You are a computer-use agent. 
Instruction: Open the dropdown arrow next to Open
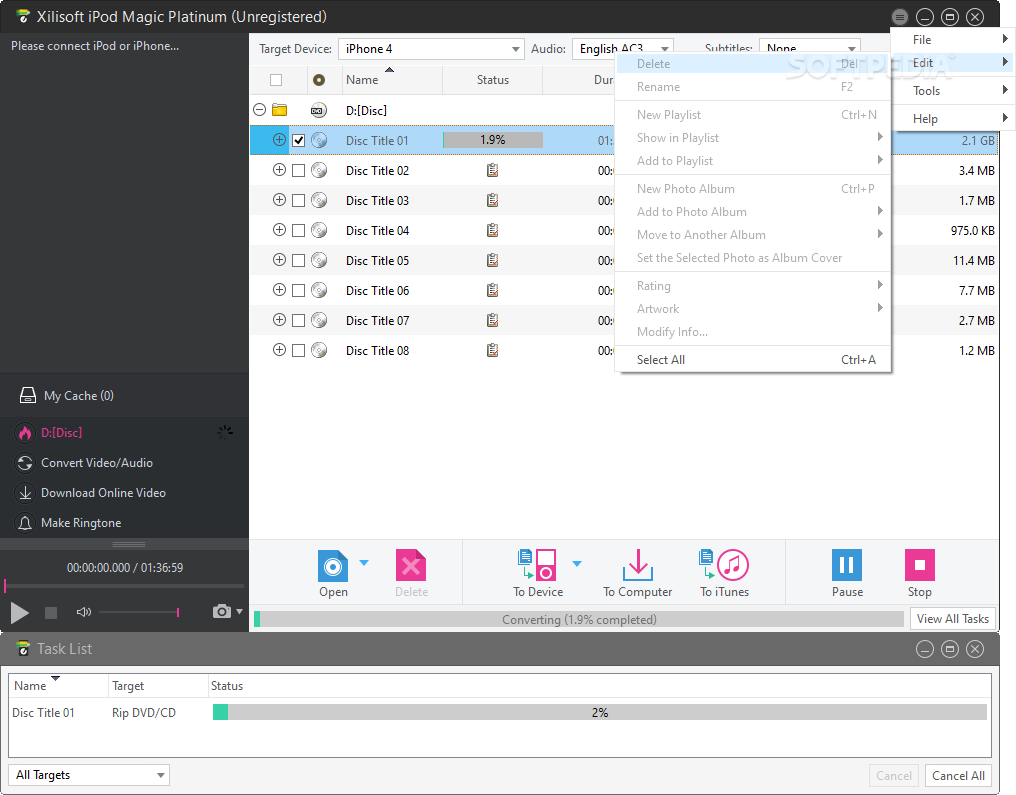[x=364, y=562]
